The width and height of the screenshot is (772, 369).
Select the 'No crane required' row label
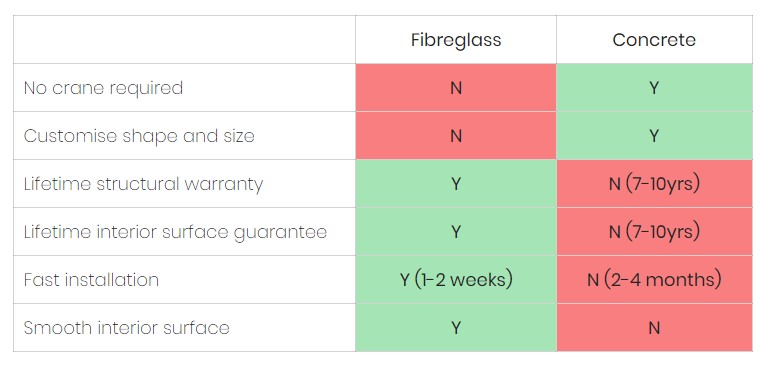pyautogui.click(x=103, y=88)
